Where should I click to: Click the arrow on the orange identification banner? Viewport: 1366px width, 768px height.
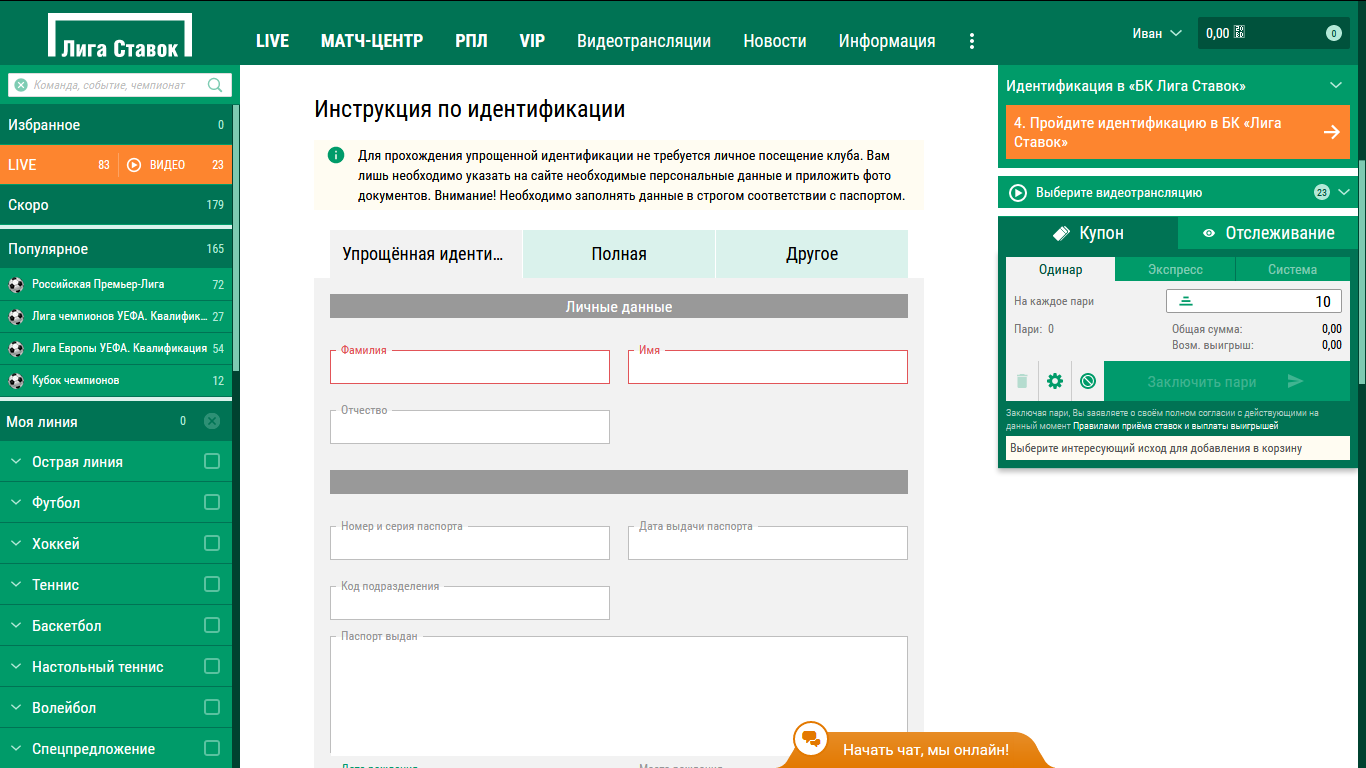click(x=1331, y=132)
